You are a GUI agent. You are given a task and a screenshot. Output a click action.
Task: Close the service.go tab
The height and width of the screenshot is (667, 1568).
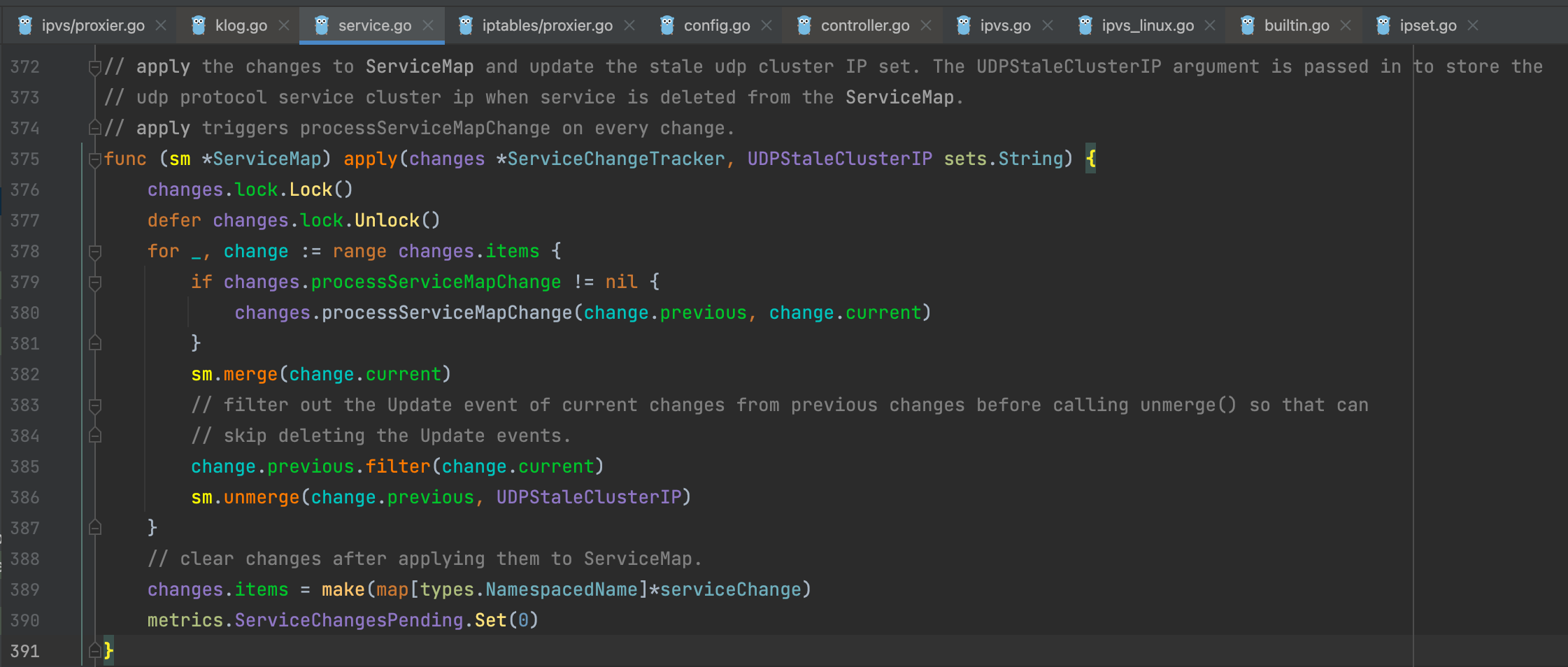click(x=428, y=25)
